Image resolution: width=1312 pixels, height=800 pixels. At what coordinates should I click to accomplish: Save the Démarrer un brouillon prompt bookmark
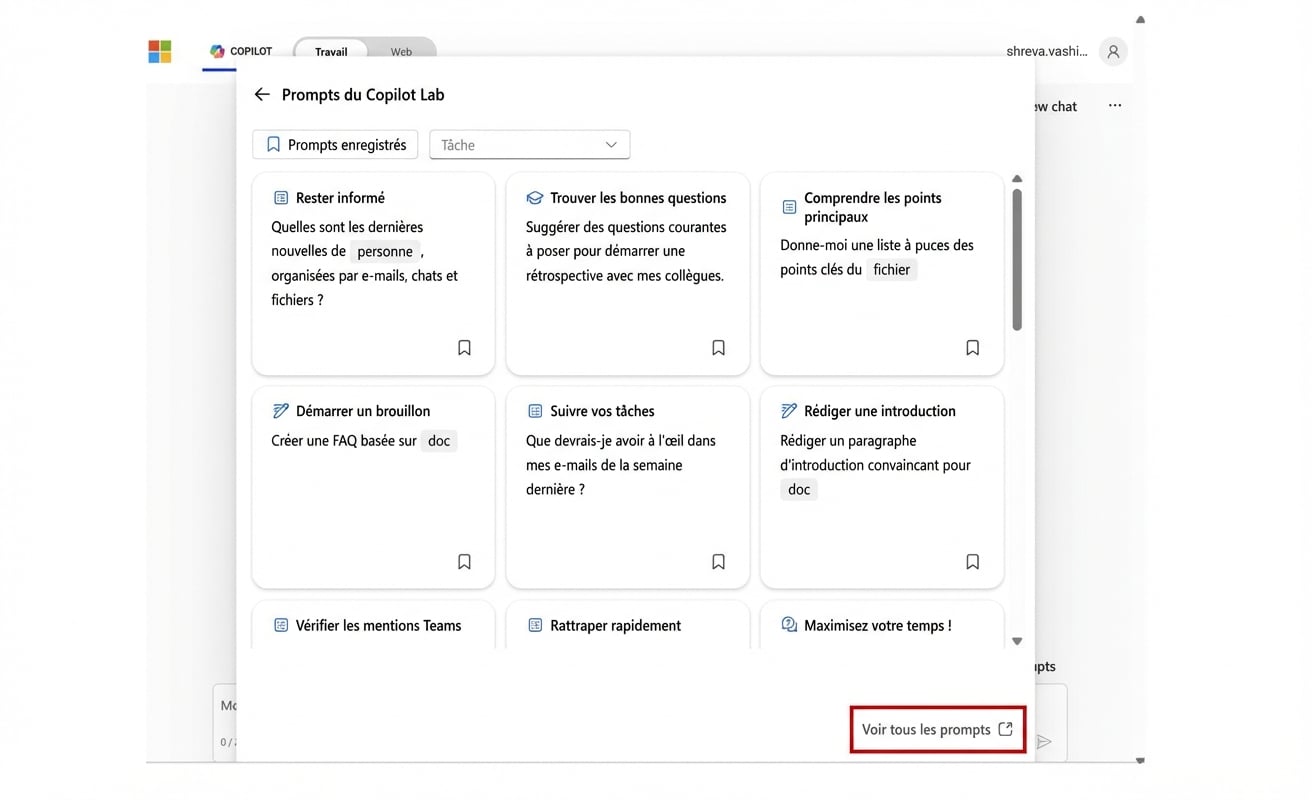click(x=464, y=562)
